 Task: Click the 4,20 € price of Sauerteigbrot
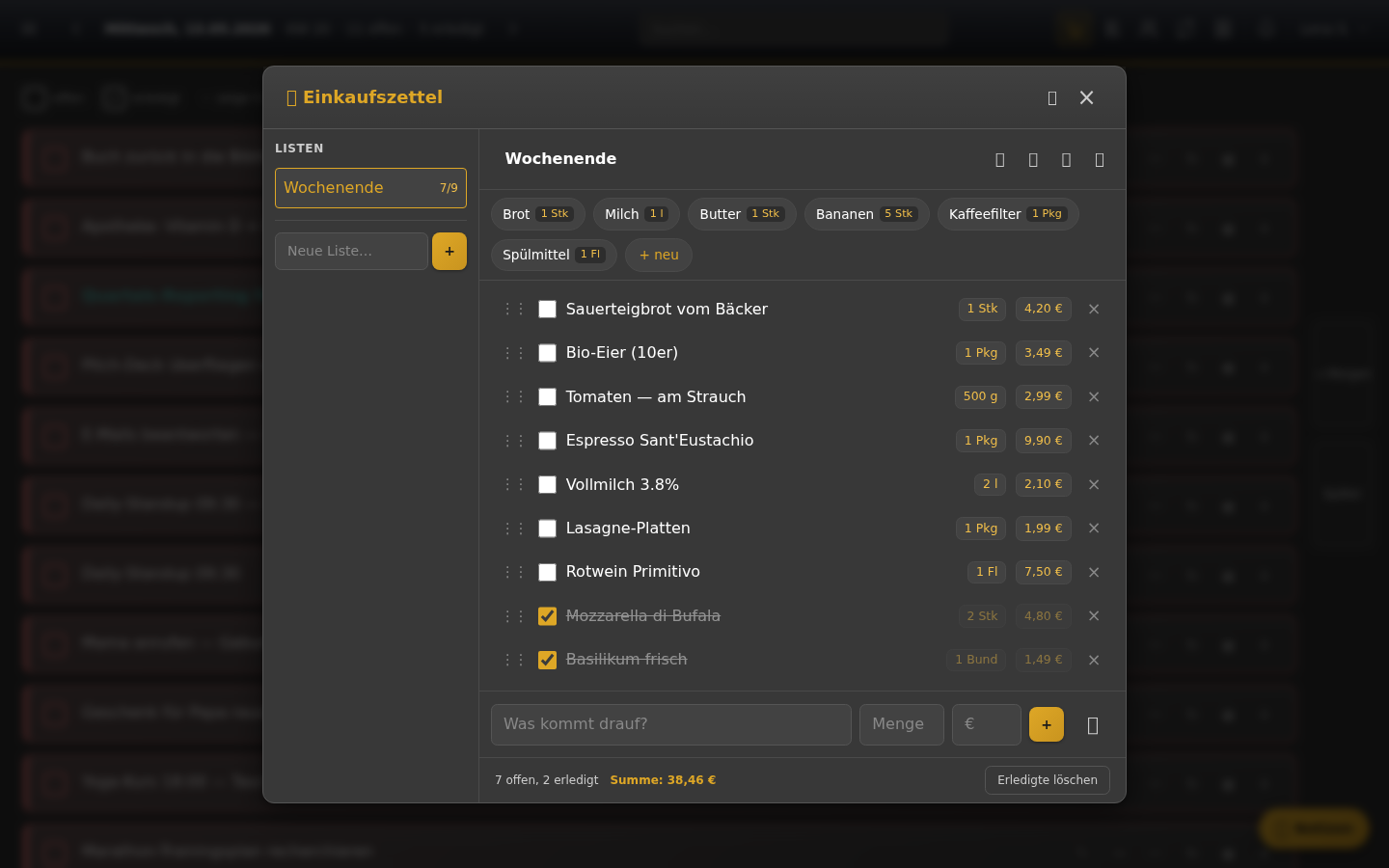1044,309
